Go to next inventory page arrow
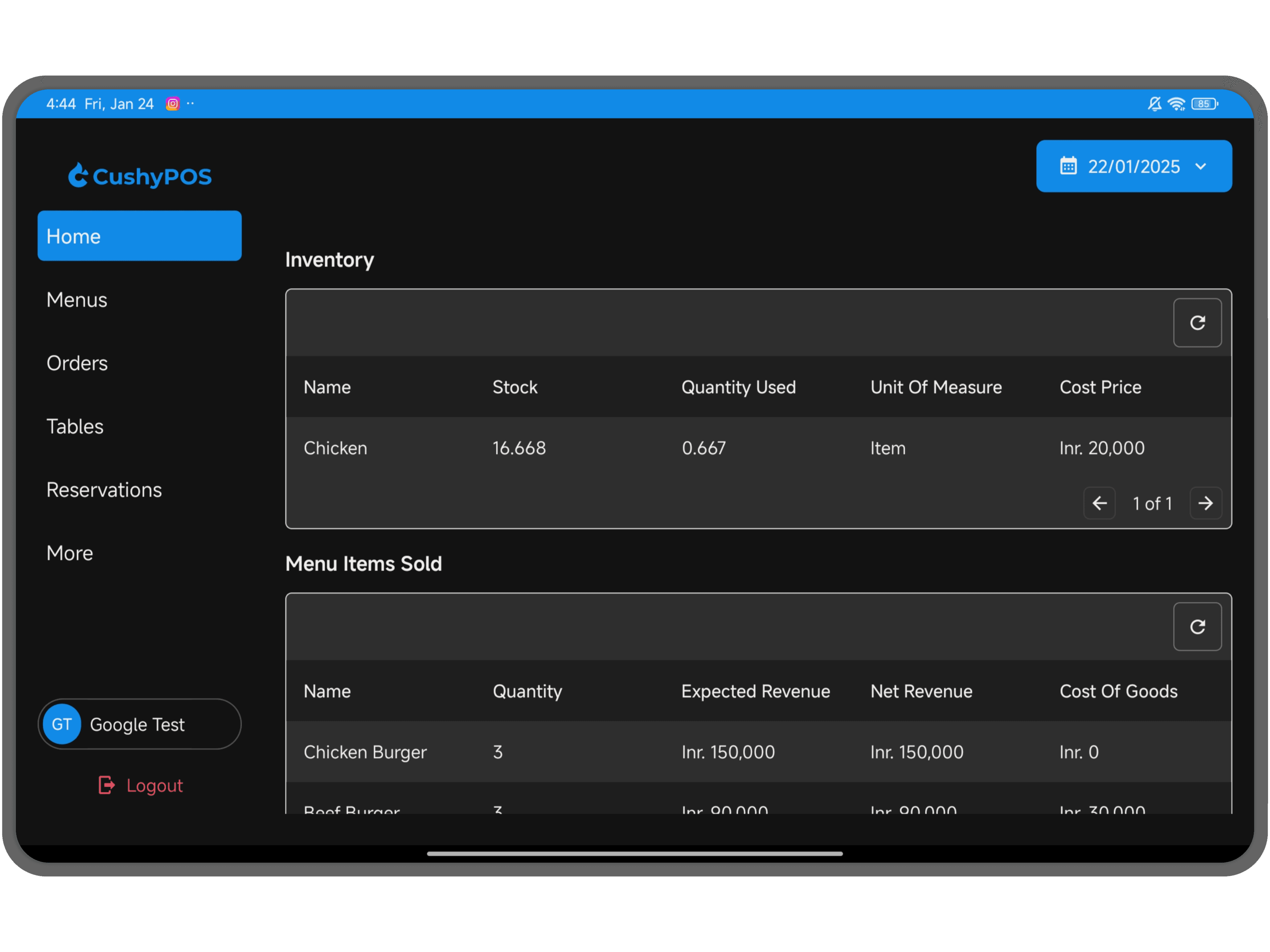Image resolution: width=1270 pixels, height=952 pixels. tap(1205, 503)
